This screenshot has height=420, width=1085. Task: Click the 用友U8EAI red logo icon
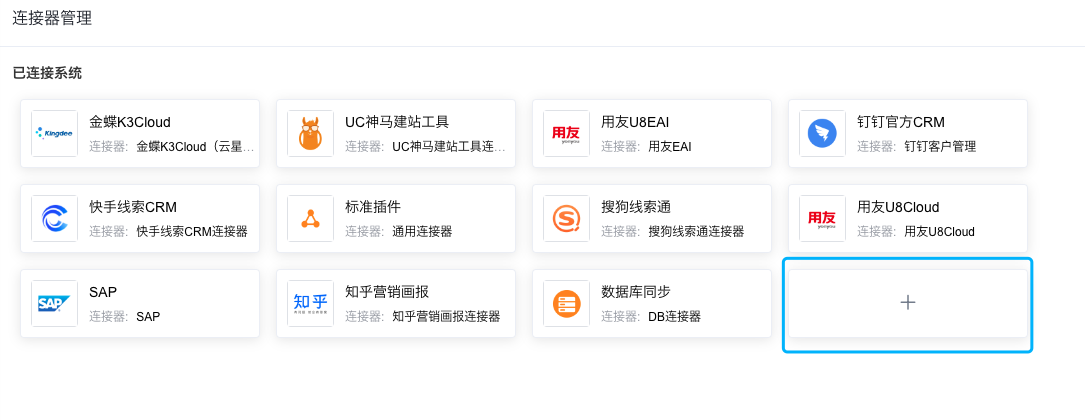click(567, 134)
